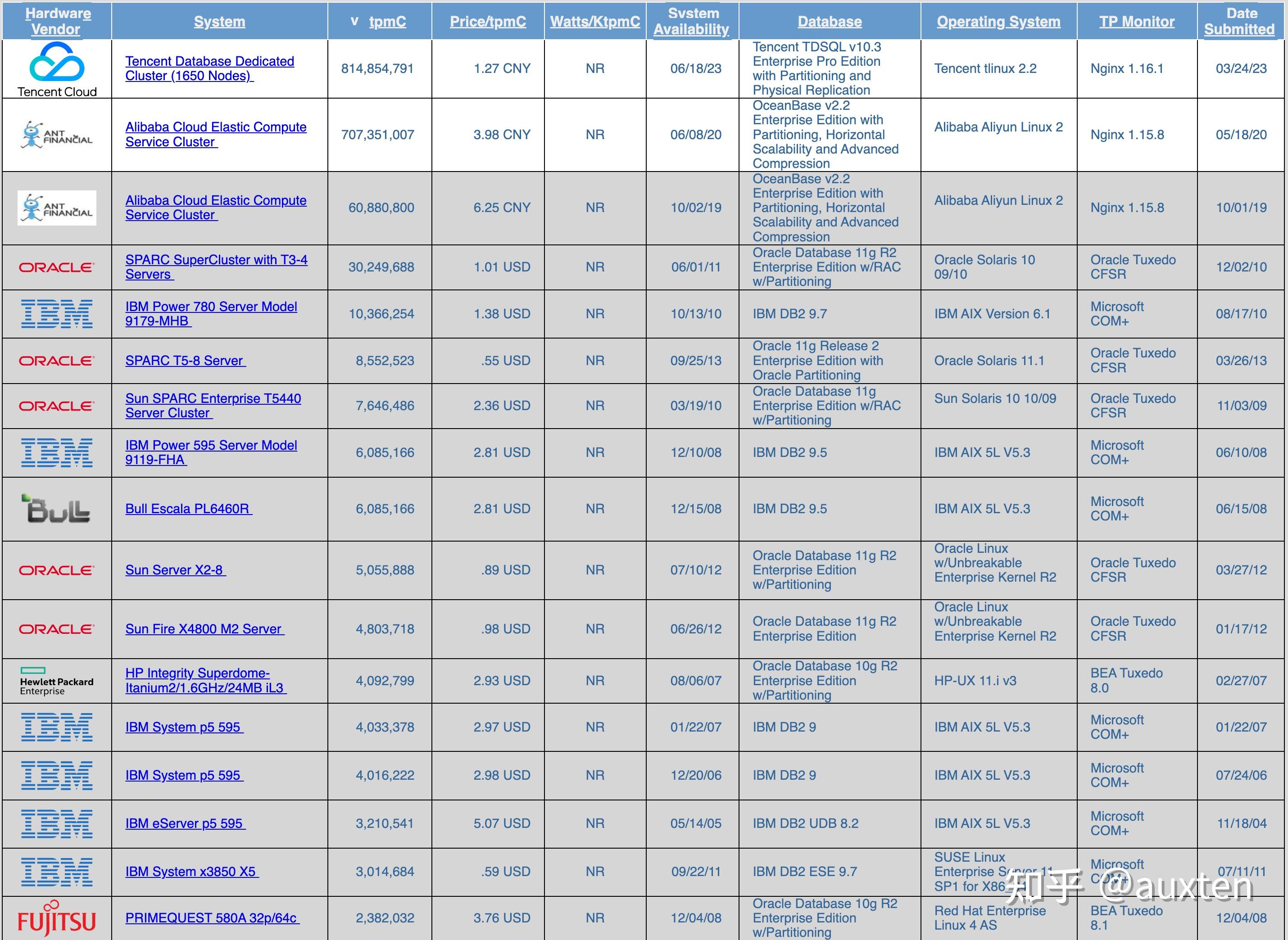Image resolution: width=1288 pixels, height=940 pixels.
Task: Click the IBM logo beside System x3850 X5
Action: [56, 872]
